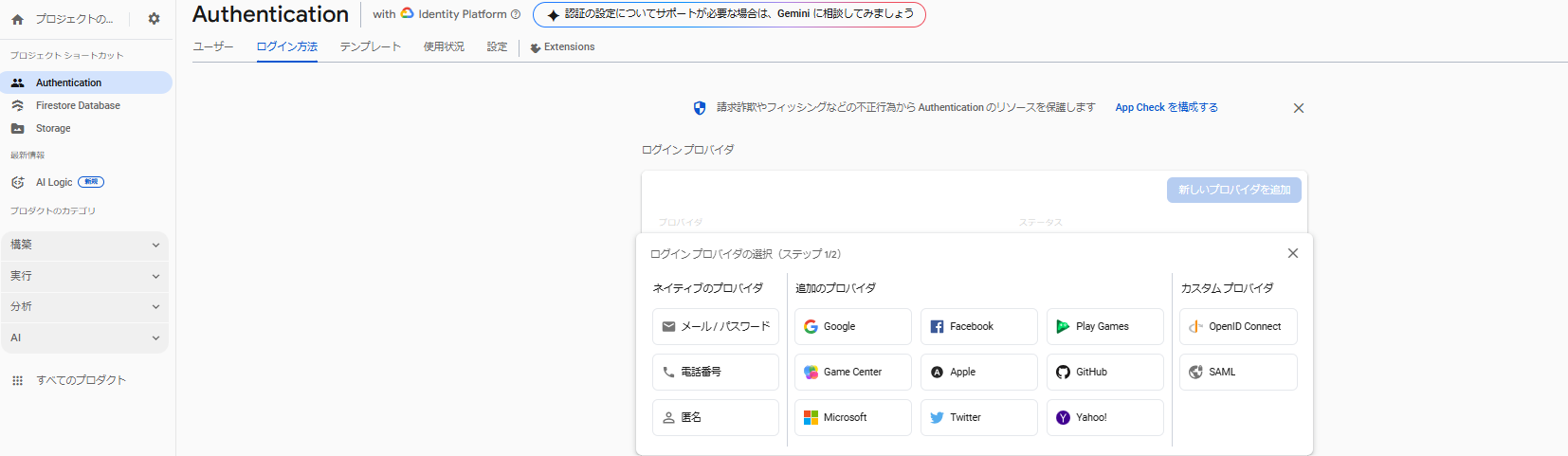Click the email envelope icon
The height and width of the screenshot is (456, 1568).
pos(668,326)
